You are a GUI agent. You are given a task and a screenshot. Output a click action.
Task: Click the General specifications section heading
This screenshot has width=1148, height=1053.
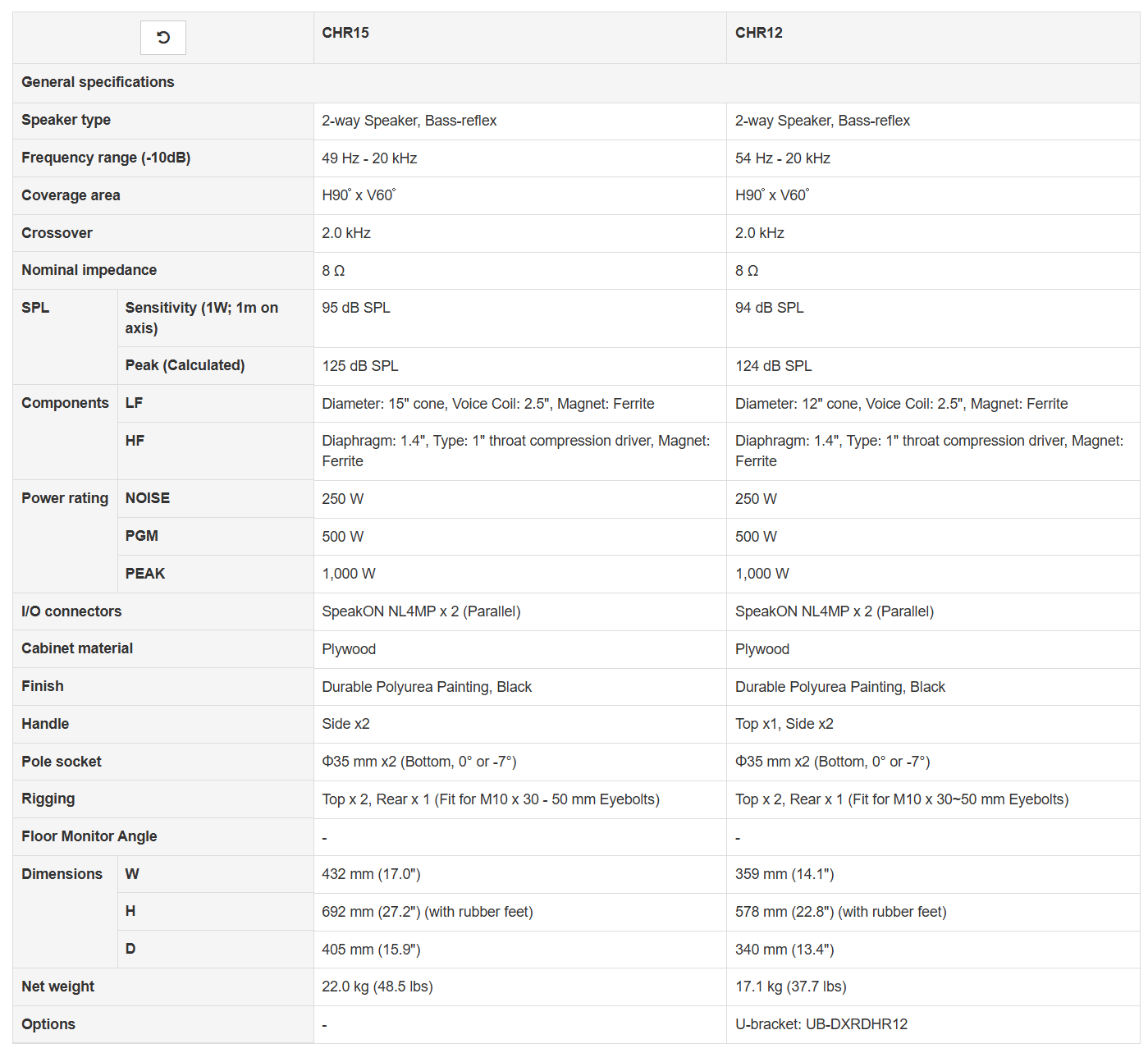tap(98, 82)
